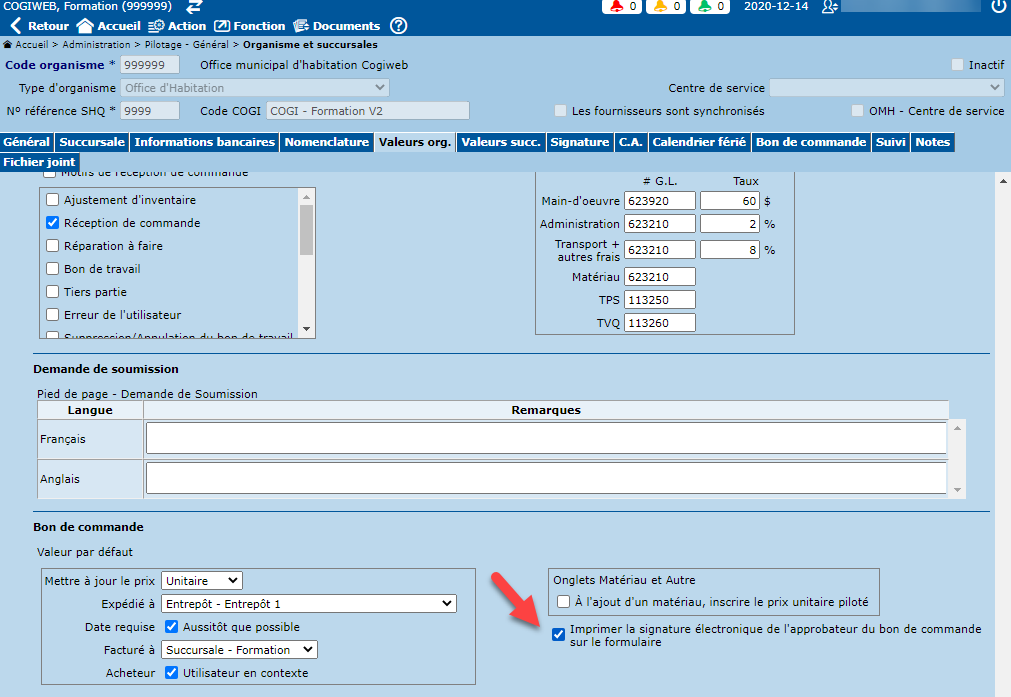Expand the Expédié à dropdown
This screenshot has width=1011, height=697.
pyautogui.click(x=308, y=603)
